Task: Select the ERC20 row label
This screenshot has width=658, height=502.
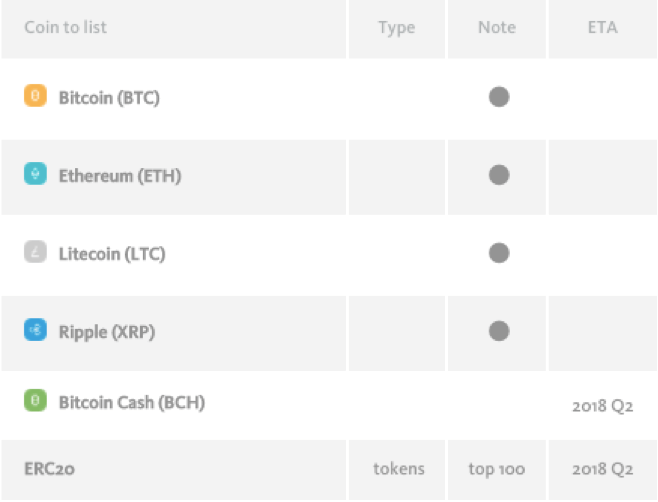Action: (x=50, y=469)
